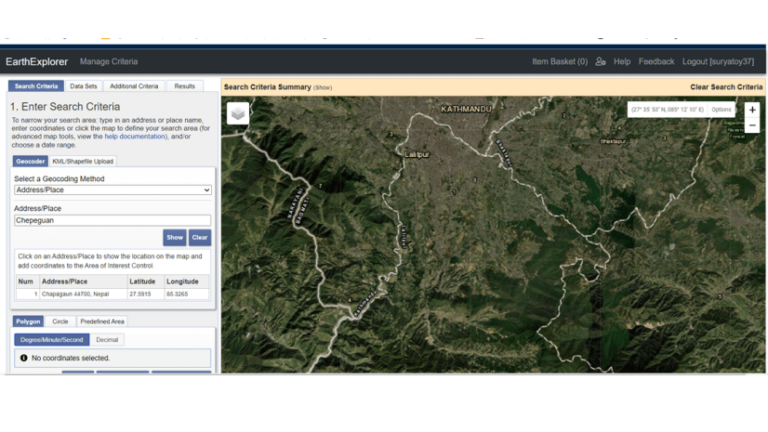Open the Geocoding Method dropdown
Screen dimensions: 768x432
pyautogui.click(x=113, y=190)
